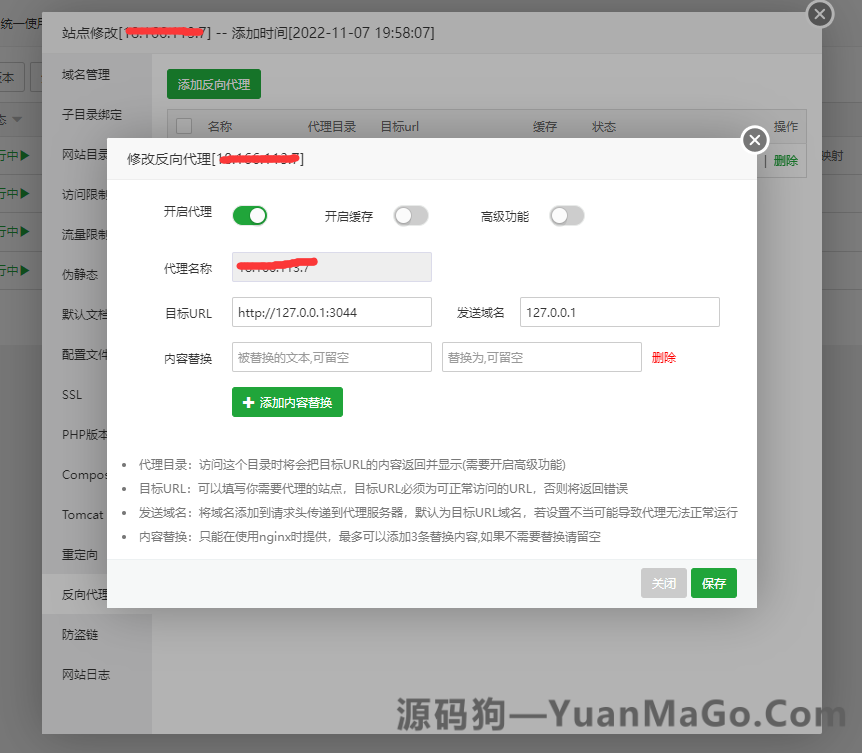This screenshot has height=753, width=862.
Task: Turn on the 高级功能 toggle
Action: (567, 215)
